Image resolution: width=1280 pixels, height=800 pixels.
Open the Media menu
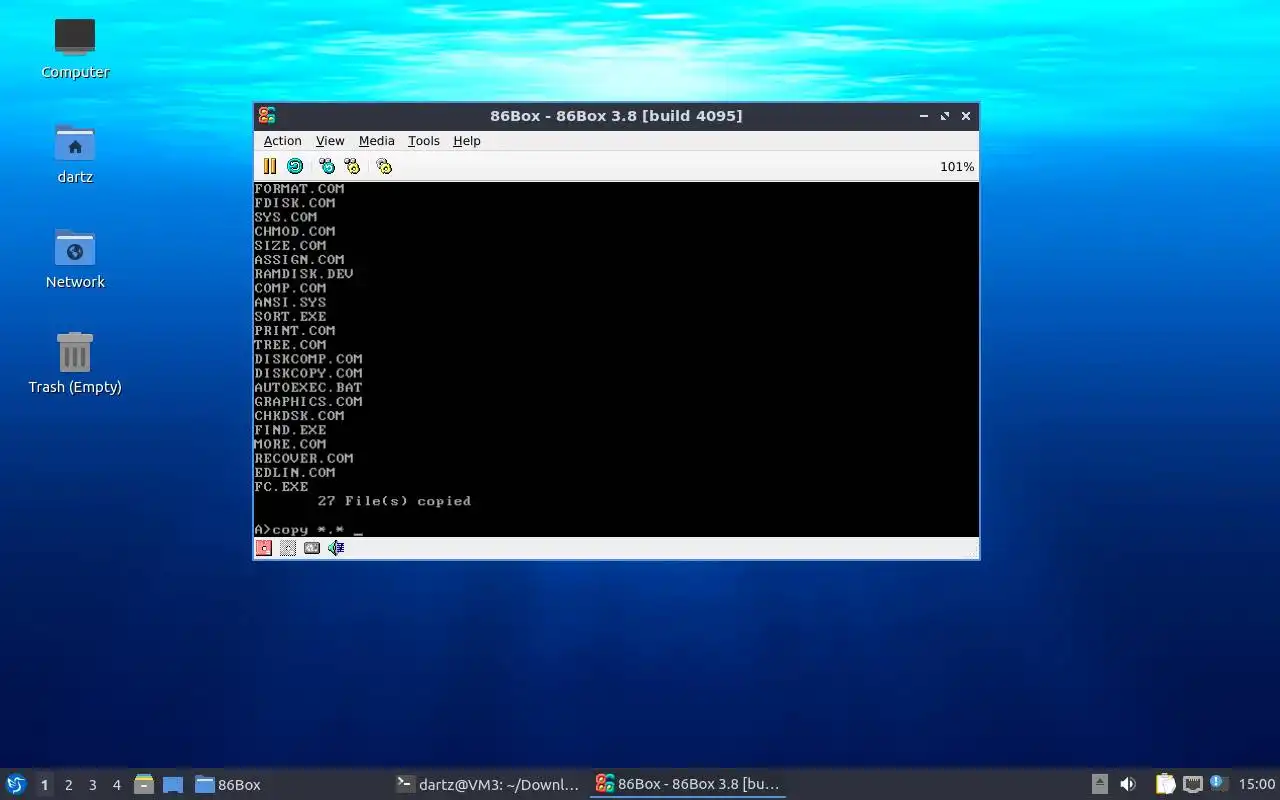point(377,141)
